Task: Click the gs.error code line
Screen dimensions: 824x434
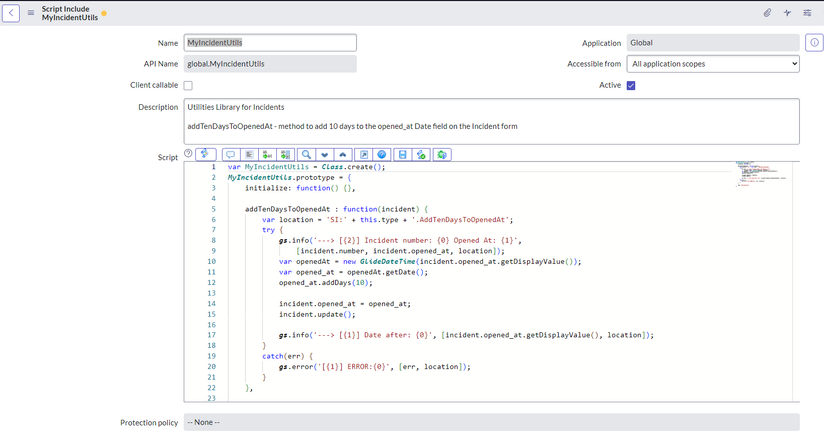Action: pyautogui.click(x=375, y=366)
